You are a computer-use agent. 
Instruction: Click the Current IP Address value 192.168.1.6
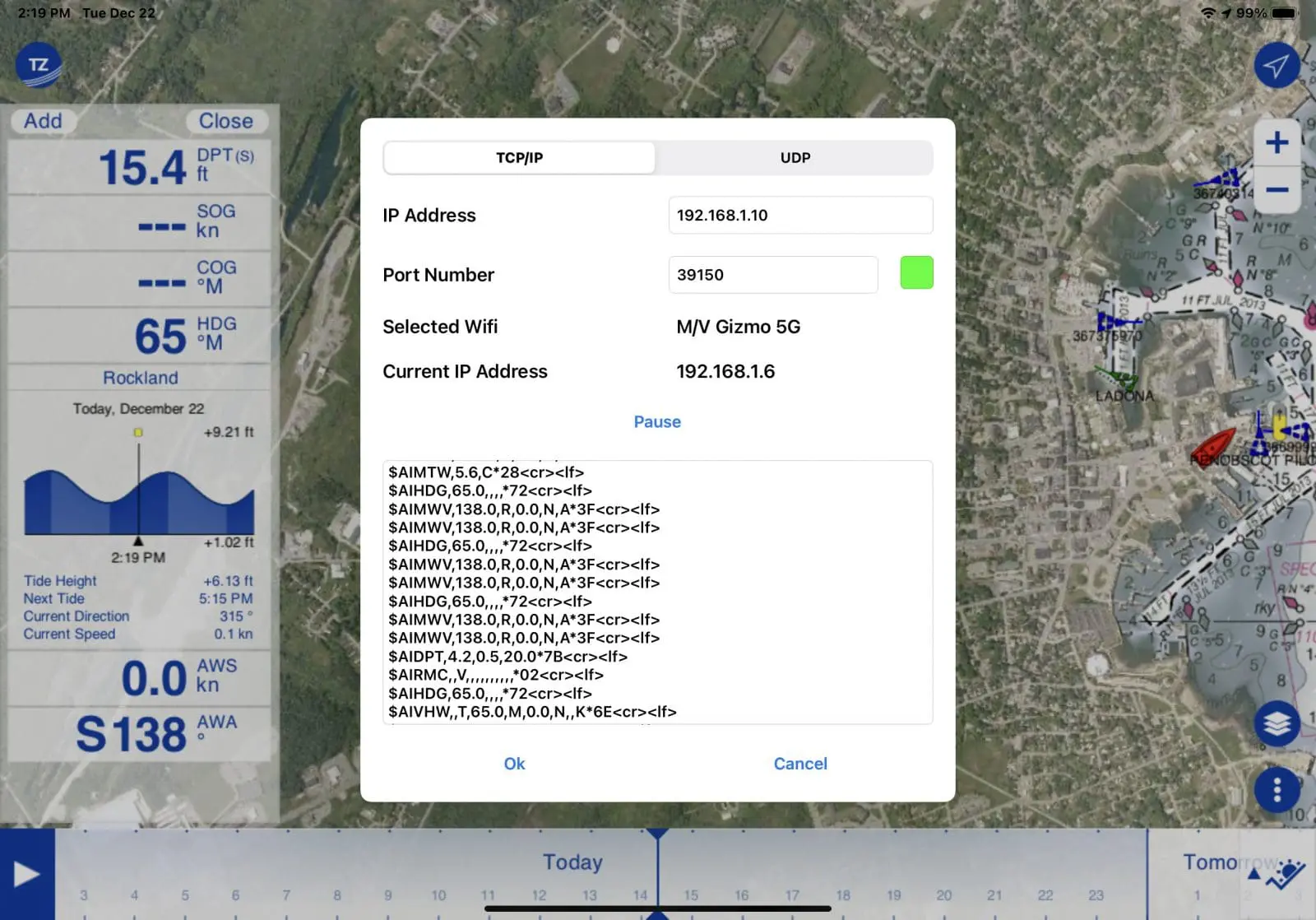725,371
